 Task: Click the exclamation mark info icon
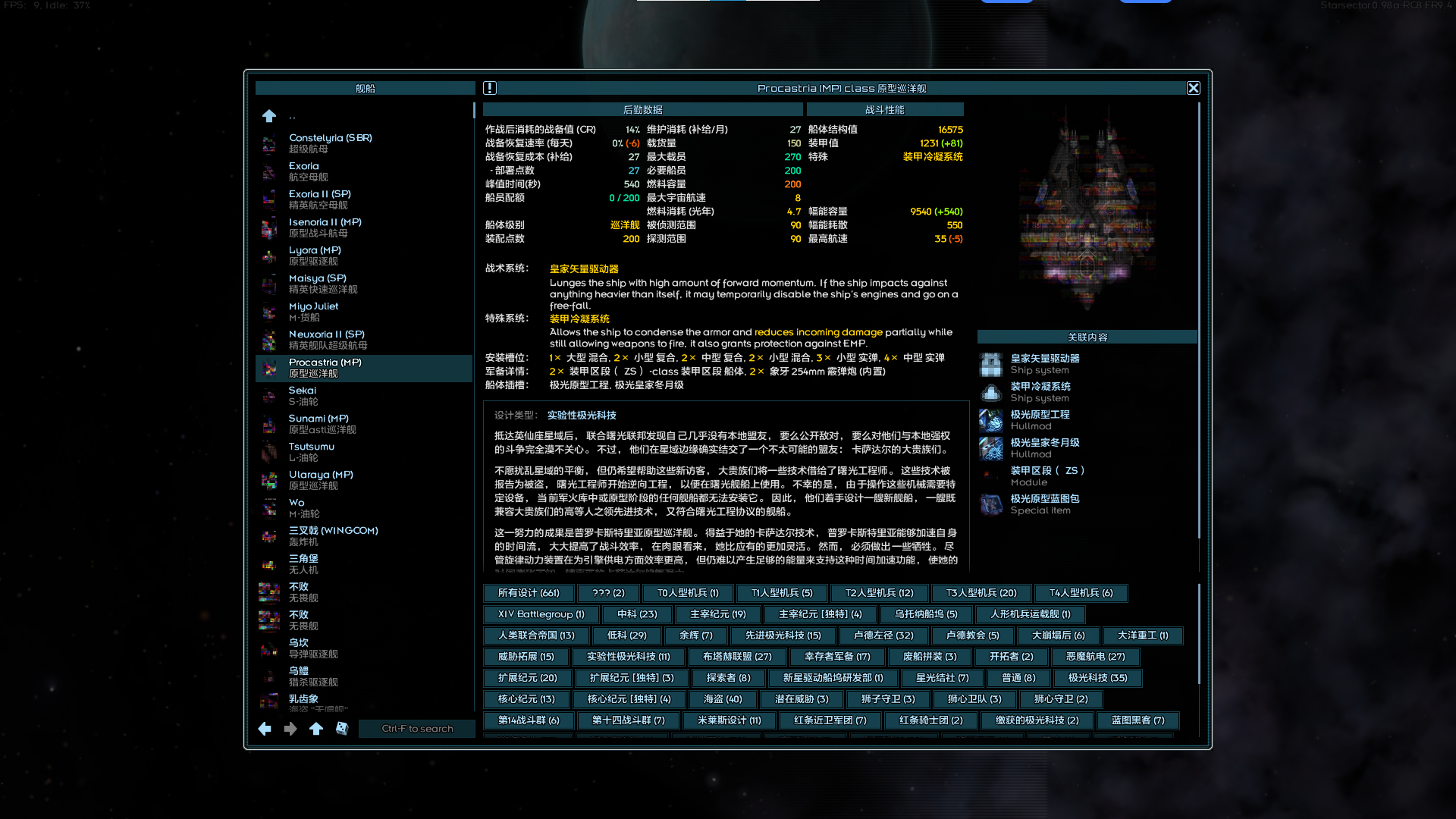point(490,88)
